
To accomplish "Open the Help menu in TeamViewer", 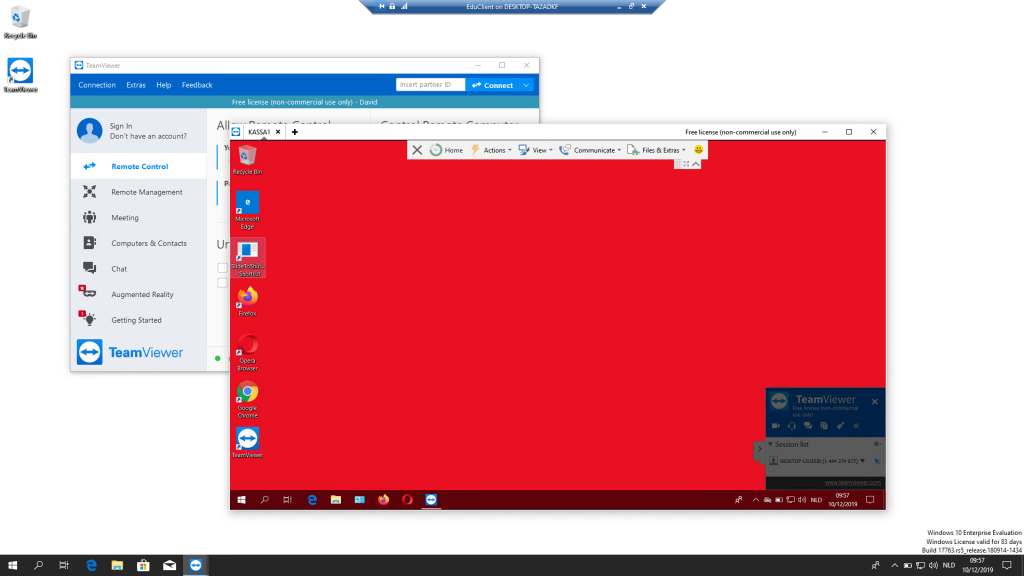I will 163,85.
